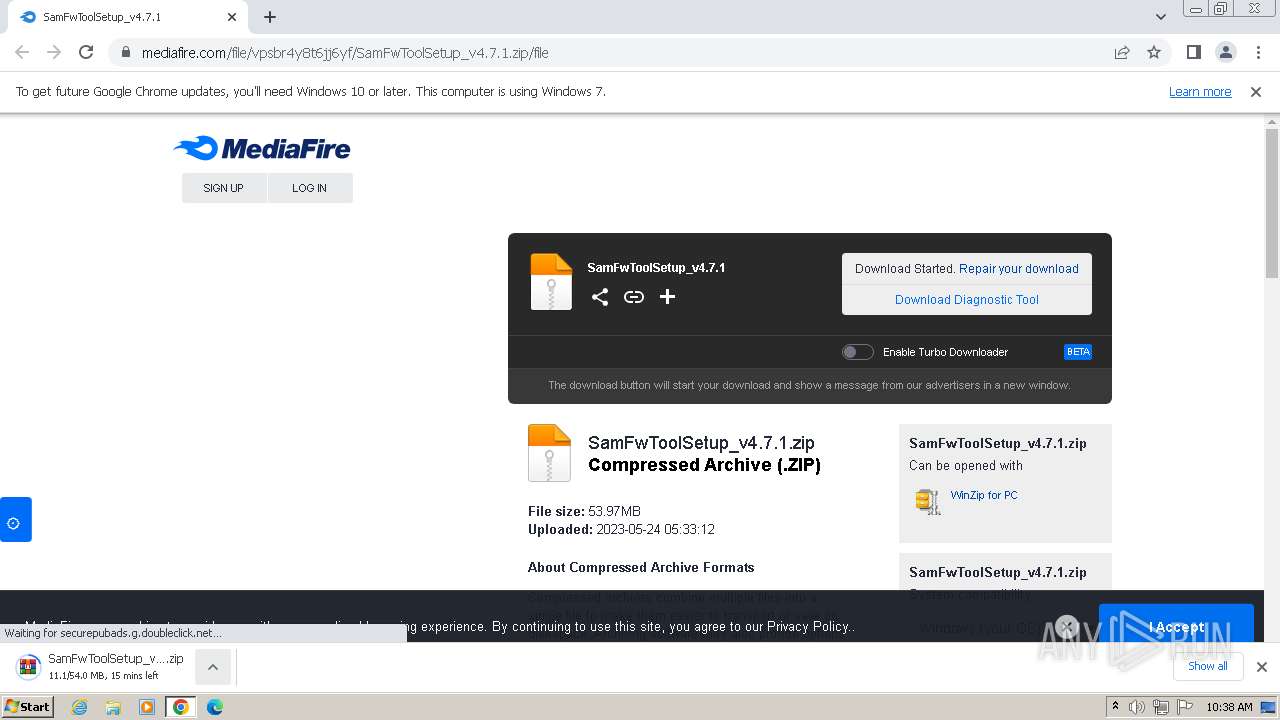Click the plus add-to-account icon
Screen dimensions: 1280x720
tap(667, 297)
